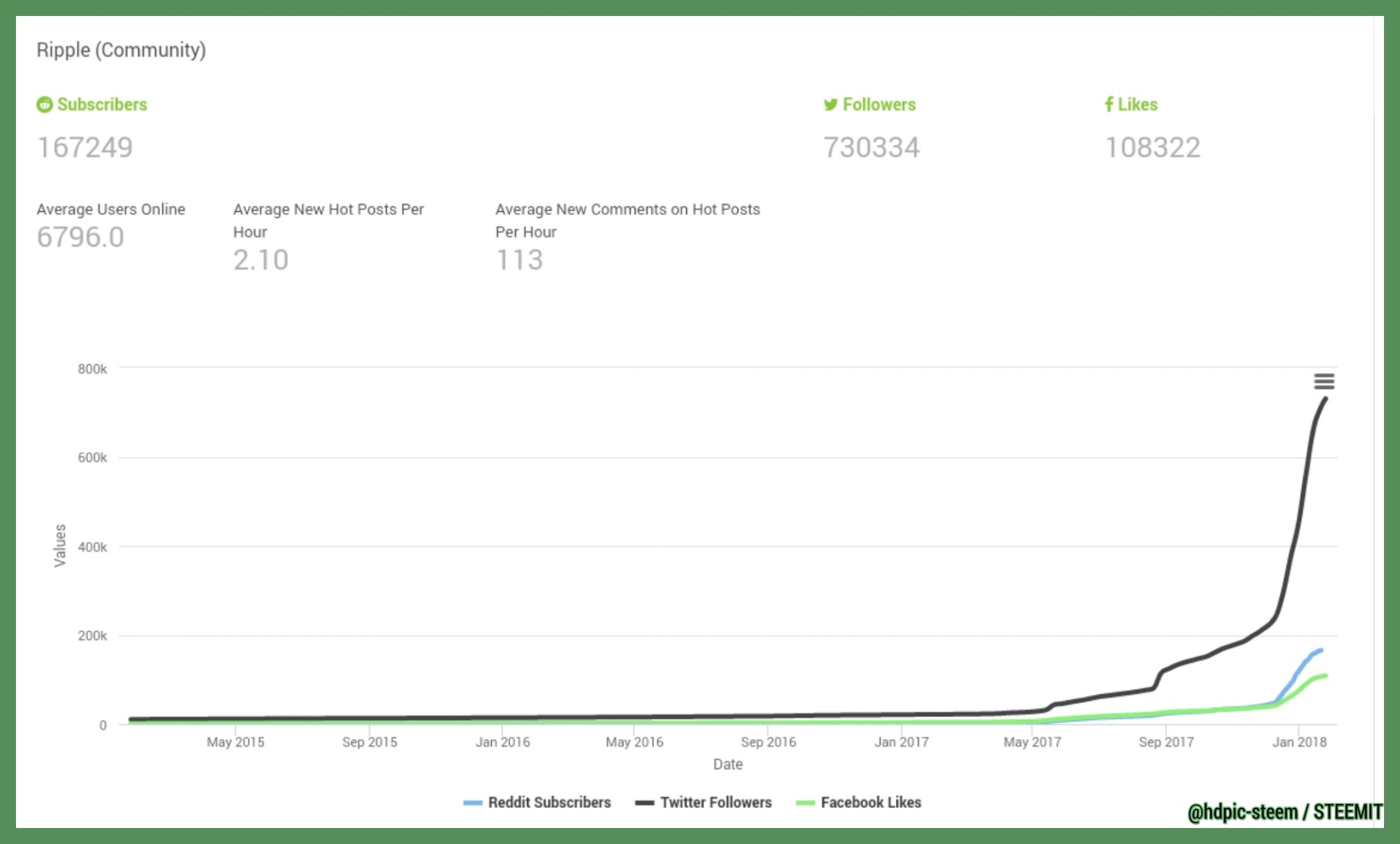Toggle the Facebook Likes legend series

858,802
